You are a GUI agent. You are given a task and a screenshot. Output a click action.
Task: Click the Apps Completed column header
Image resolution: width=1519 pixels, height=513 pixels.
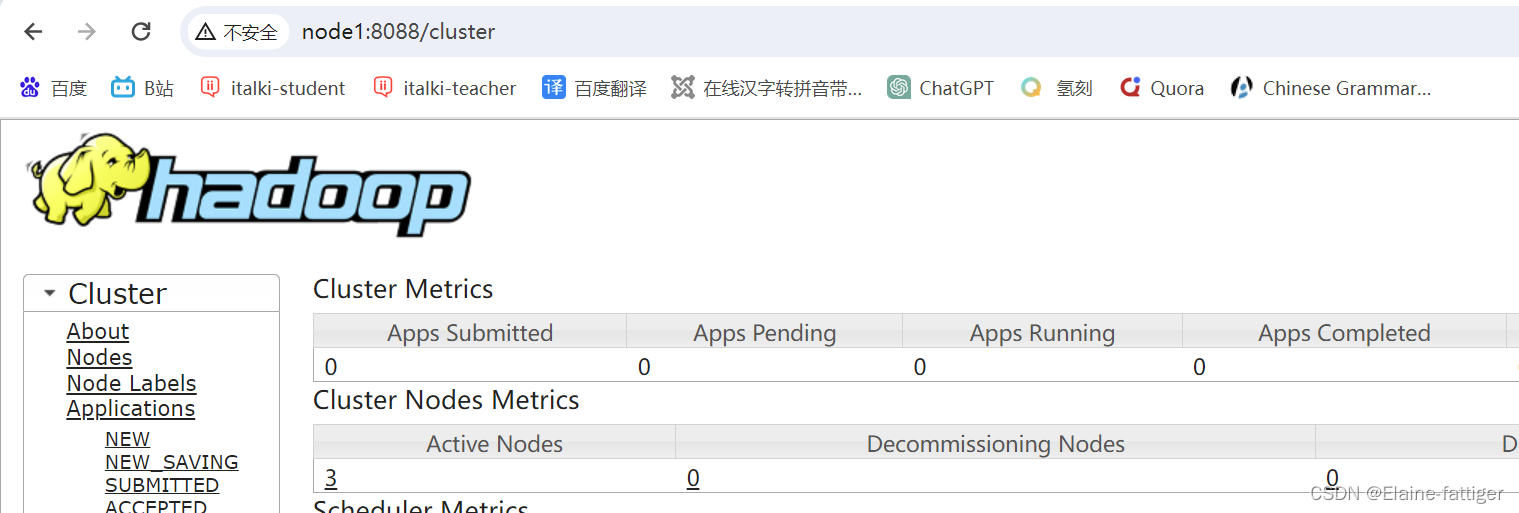coord(1344,333)
